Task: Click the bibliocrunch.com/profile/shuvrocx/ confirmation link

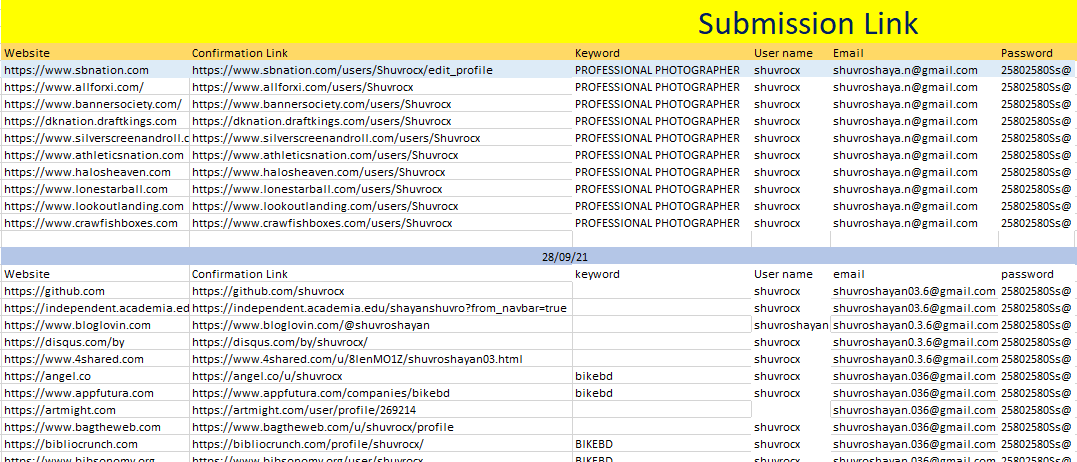Action: tap(308, 444)
